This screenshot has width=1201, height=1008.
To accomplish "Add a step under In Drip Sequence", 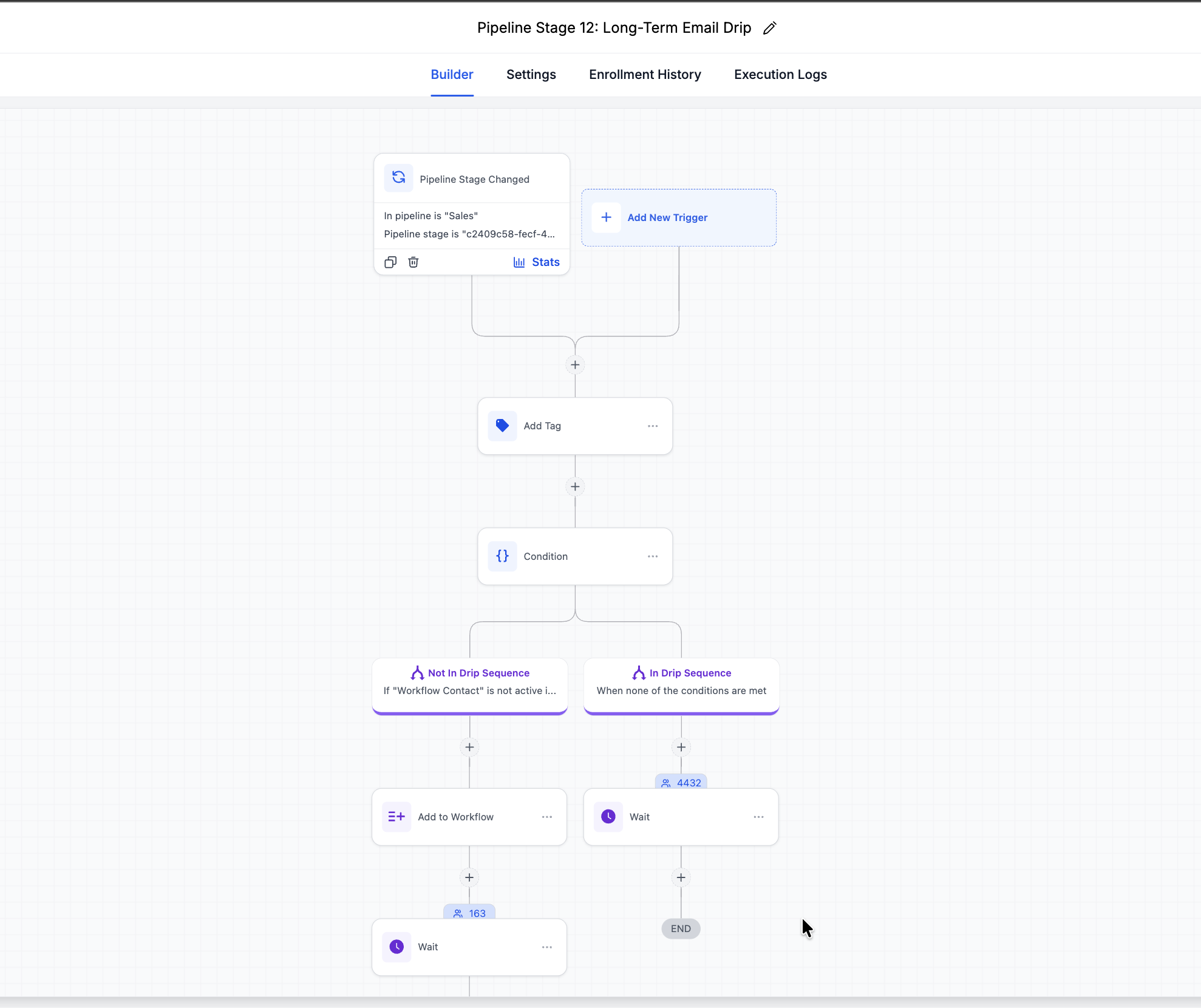I will coord(681,747).
